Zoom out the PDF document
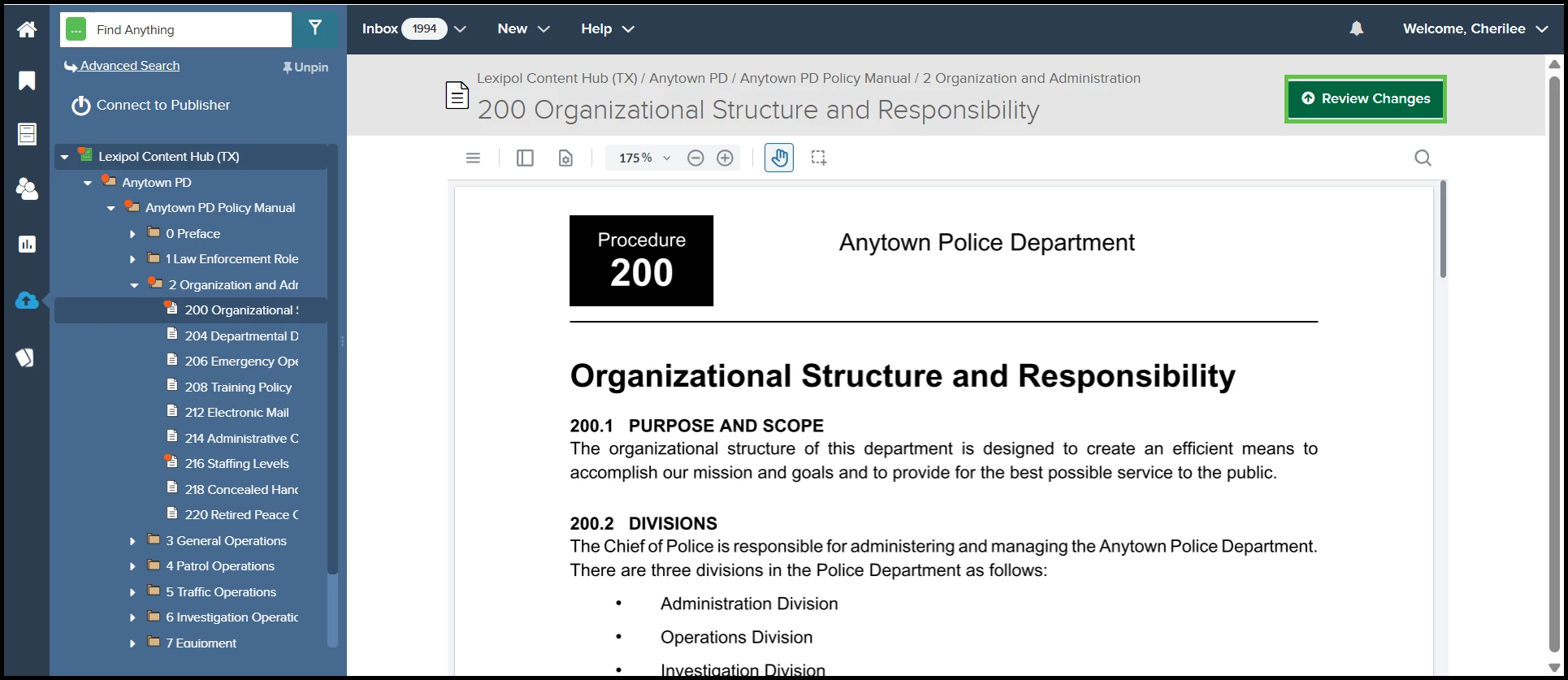Image resolution: width=1568 pixels, height=680 pixels. 695,158
